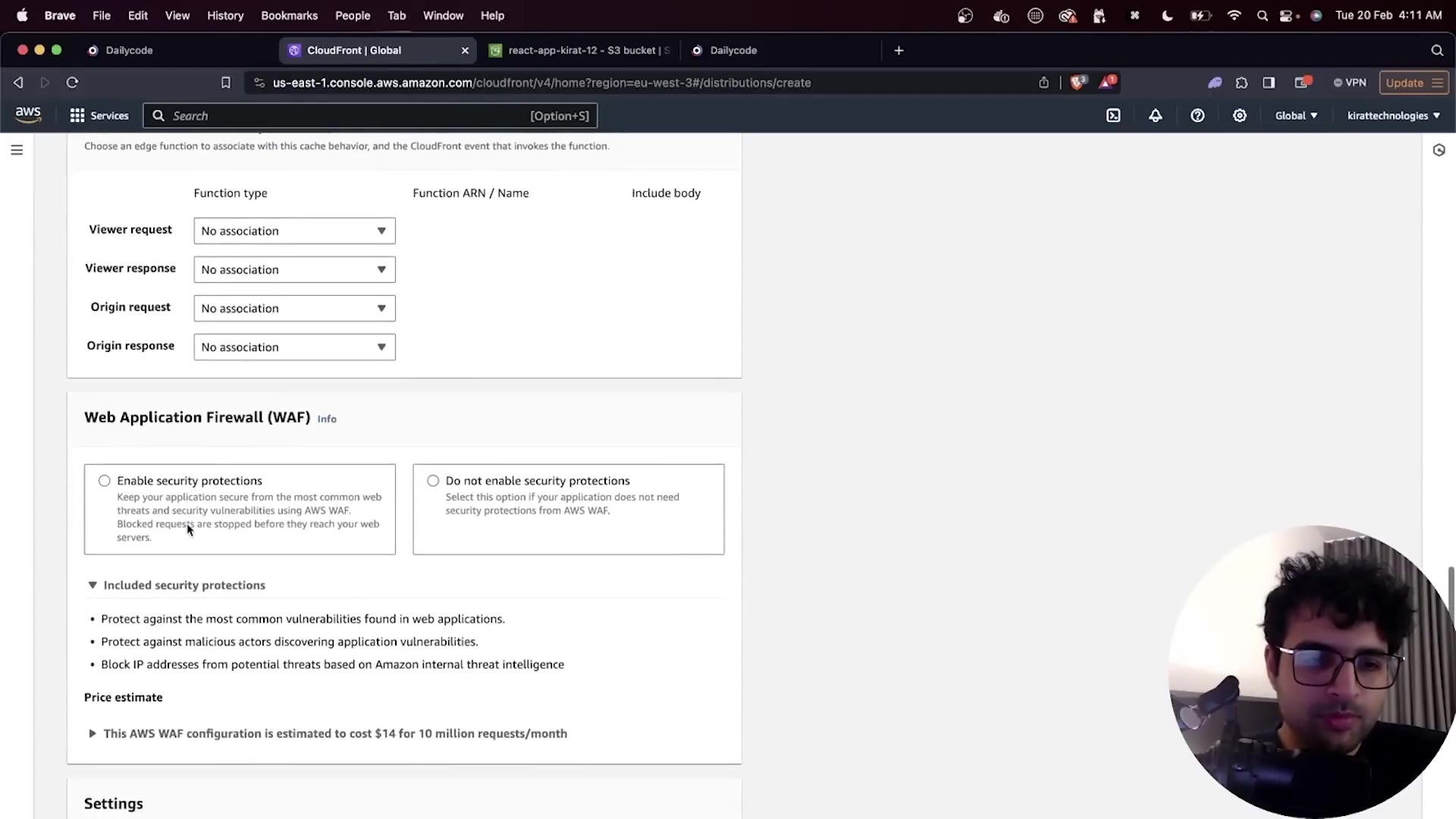Open the Global region selector
The image size is (1456, 819).
[1296, 115]
